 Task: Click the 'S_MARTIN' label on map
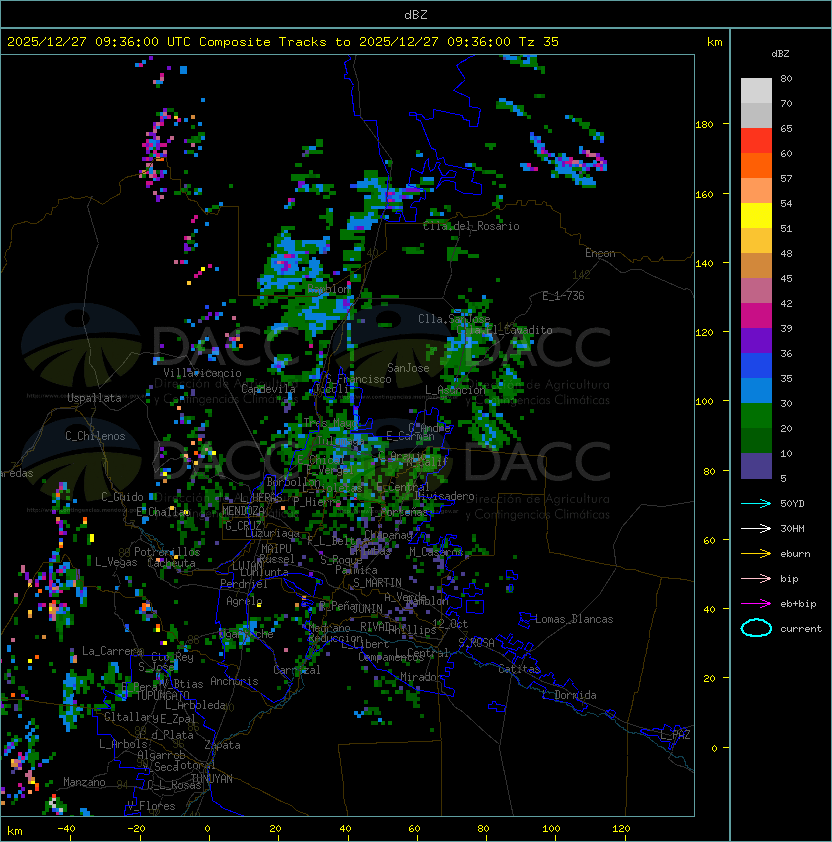[x=377, y=583]
